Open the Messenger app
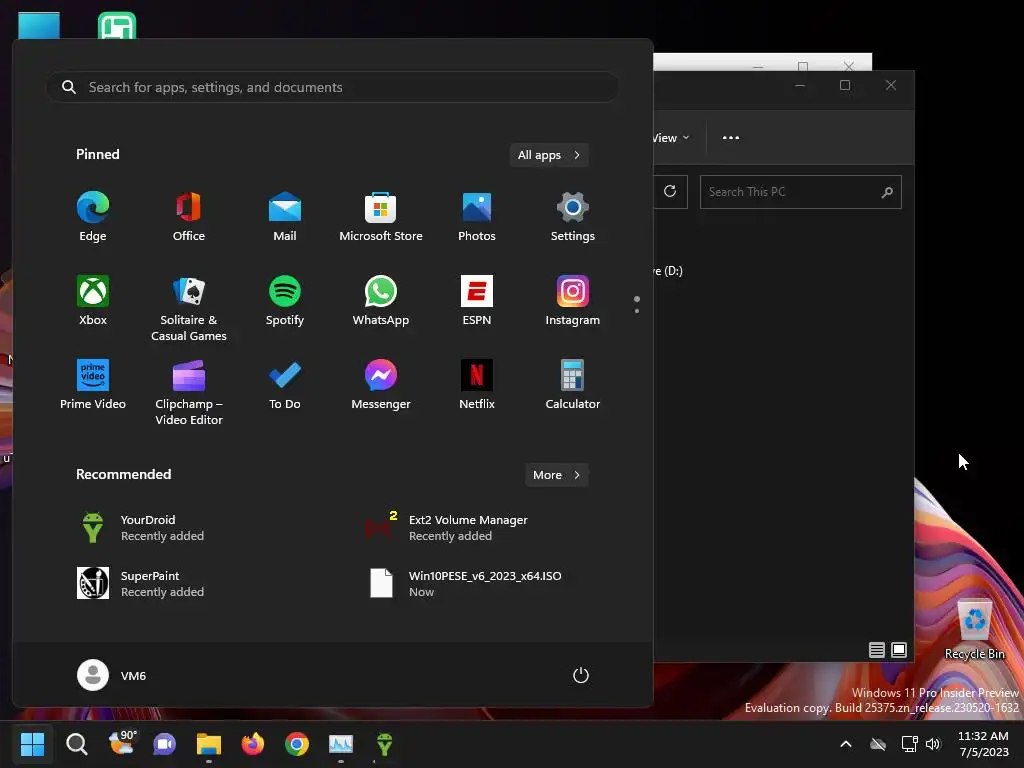Viewport: 1024px width, 768px height. (381, 385)
